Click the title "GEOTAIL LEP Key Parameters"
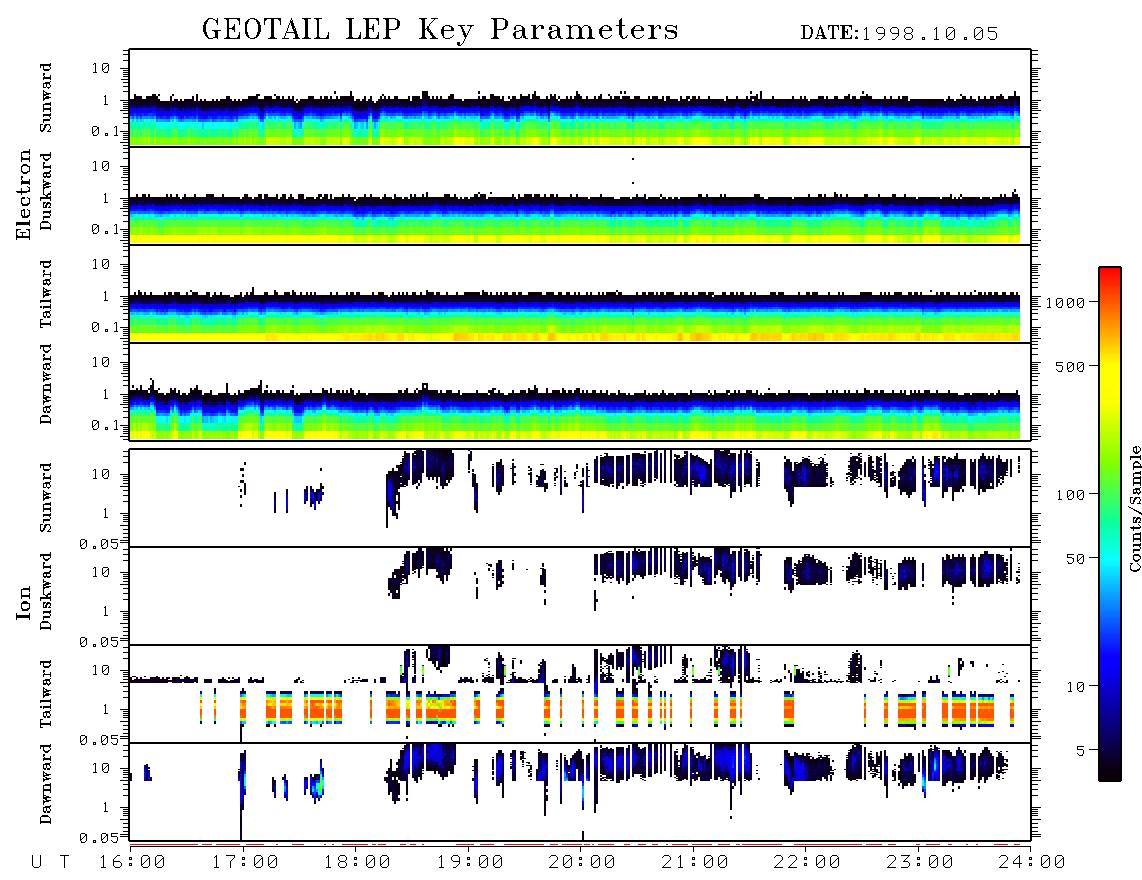 point(440,30)
